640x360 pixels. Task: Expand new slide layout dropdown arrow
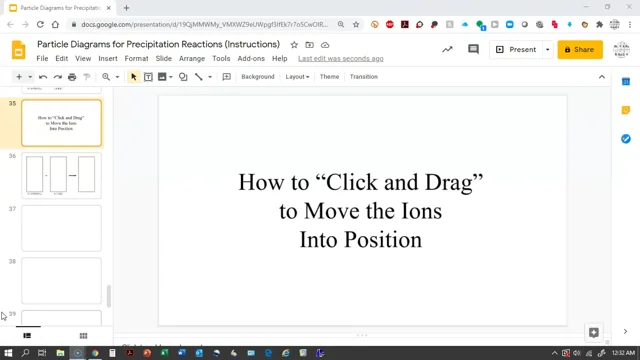coord(30,77)
